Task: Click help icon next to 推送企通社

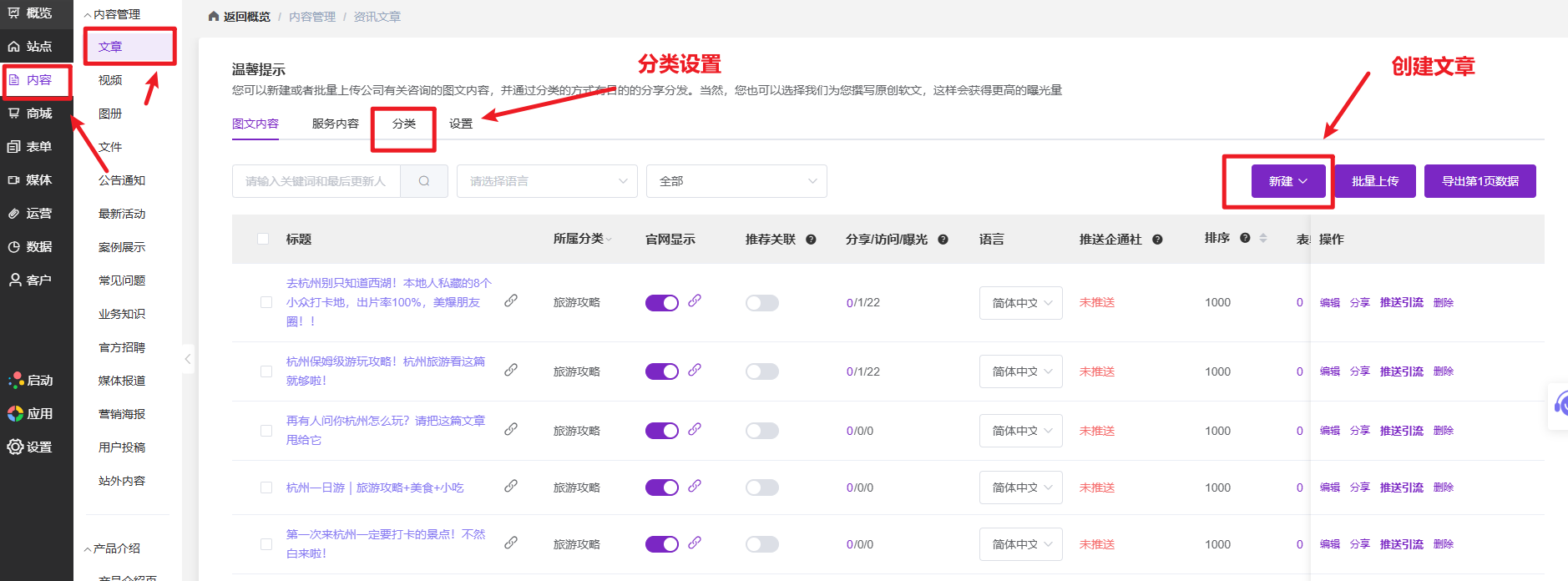Action: pyautogui.click(x=1157, y=240)
